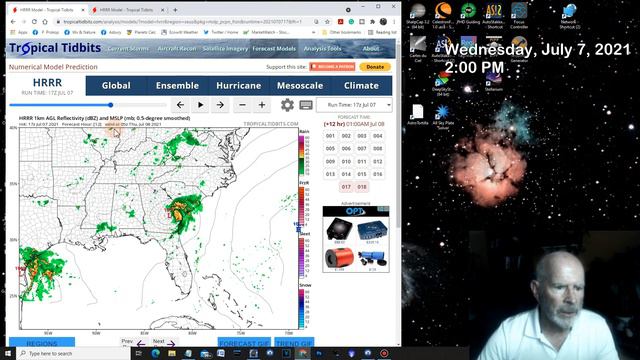
Task: Open PHD Guiding 2 desktop shortcut
Action: click(x=468, y=16)
